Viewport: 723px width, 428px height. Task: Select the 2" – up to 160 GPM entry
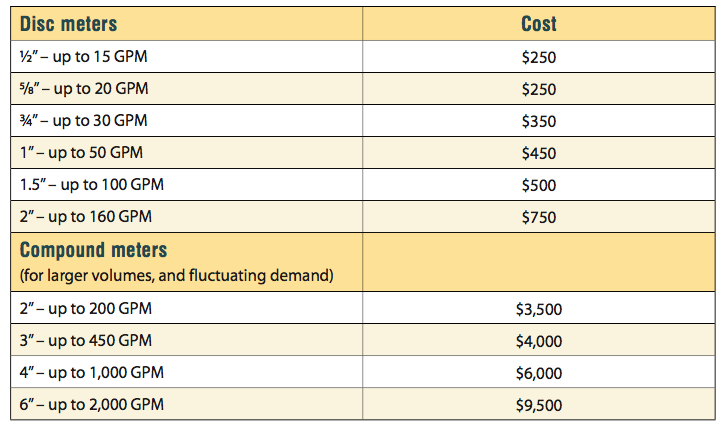[78, 217]
